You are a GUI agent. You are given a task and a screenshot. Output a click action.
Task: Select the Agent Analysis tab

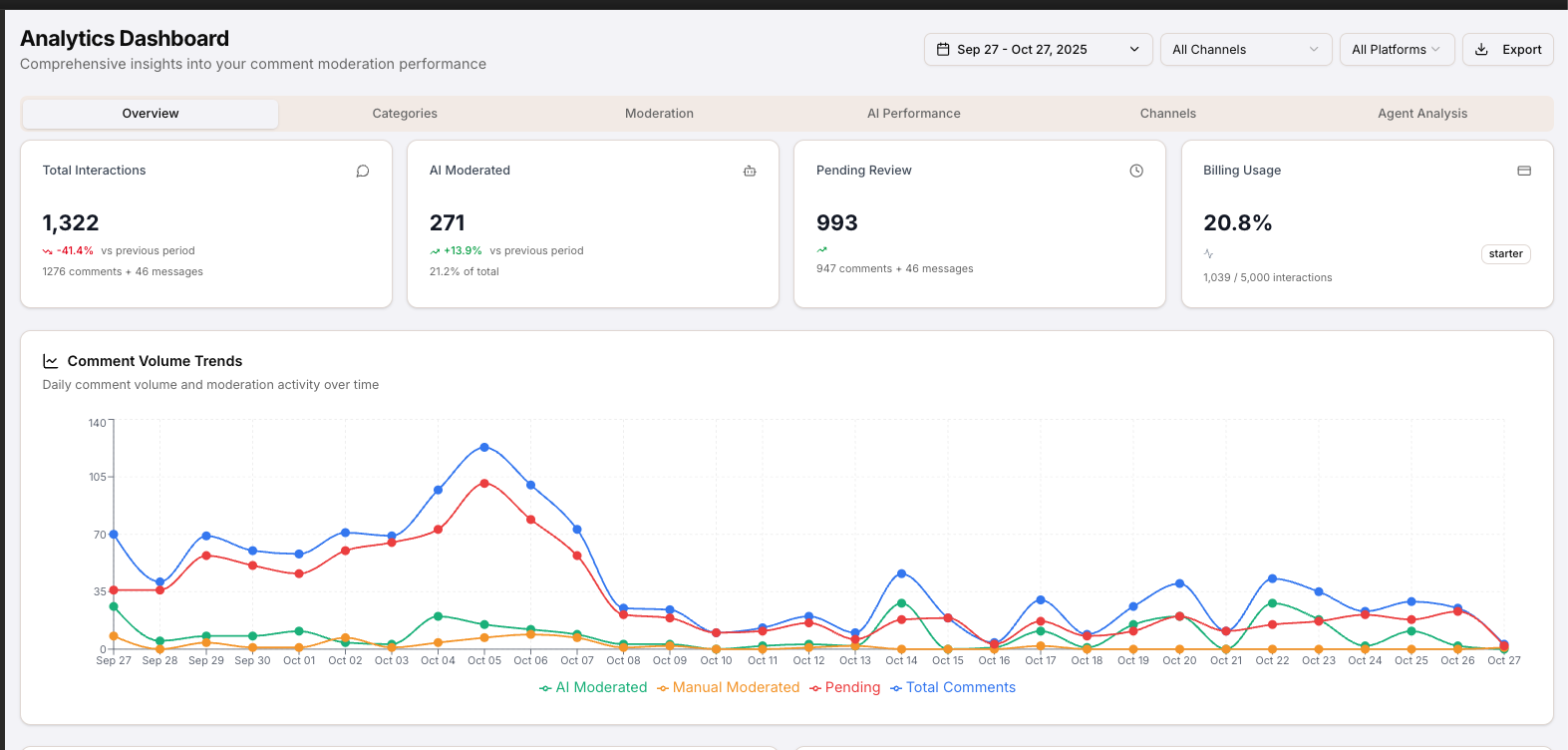tap(1422, 114)
